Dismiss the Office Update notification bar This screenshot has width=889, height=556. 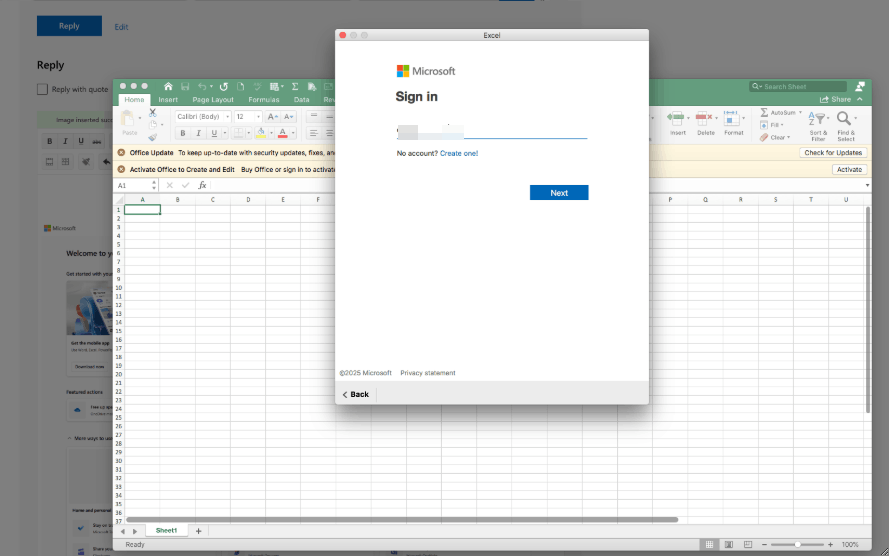(x=121, y=152)
